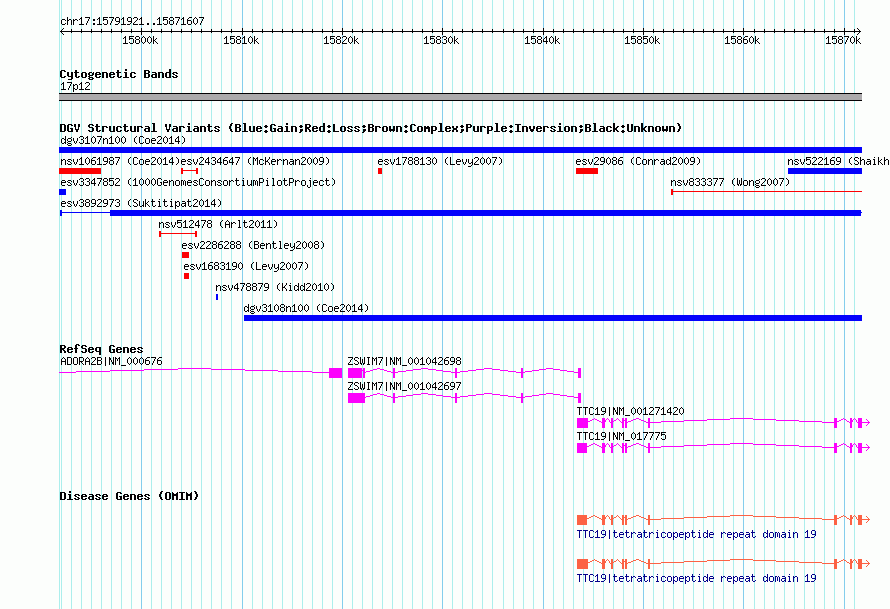Image resolution: width=890 pixels, height=609 pixels.
Task: Click dgv3108n100 (Coe2014) label
Action: point(307,308)
